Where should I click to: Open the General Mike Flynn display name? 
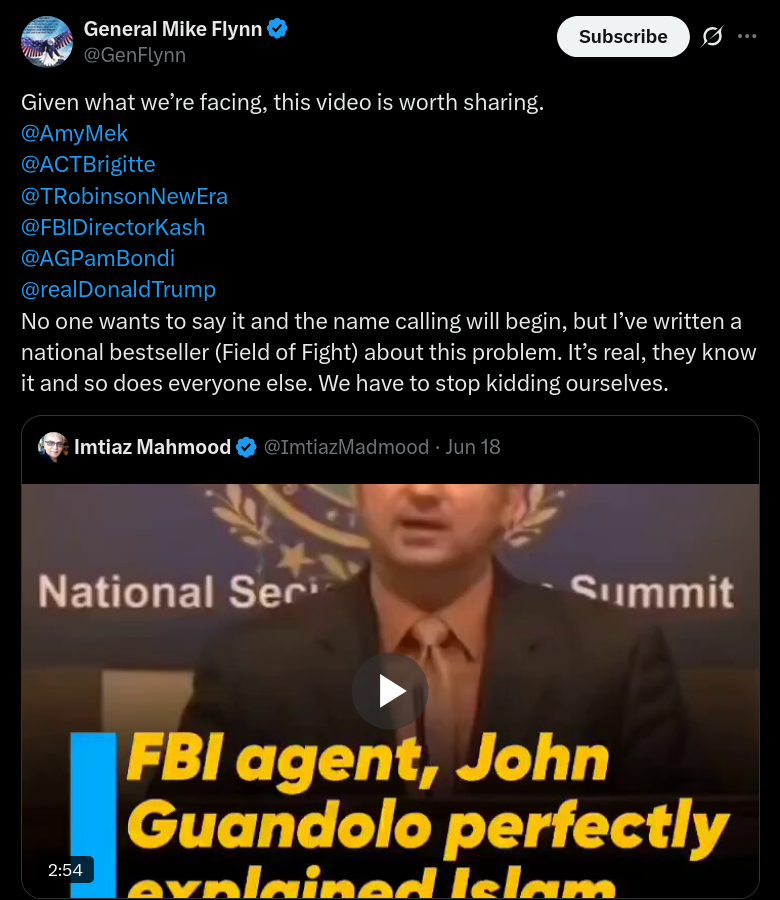point(173,29)
